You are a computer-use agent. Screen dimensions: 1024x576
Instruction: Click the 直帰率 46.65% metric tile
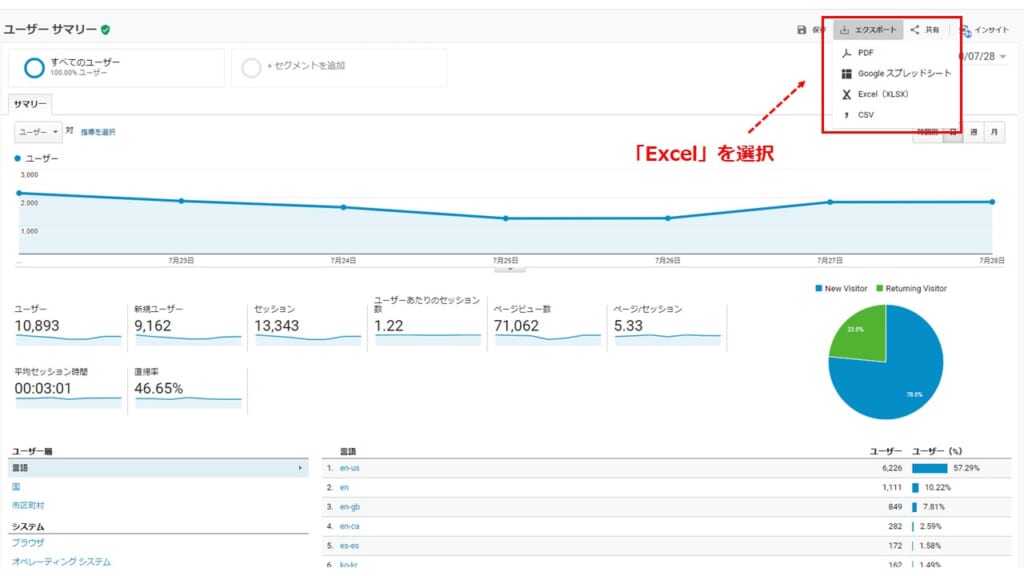[x=187, y=389]
